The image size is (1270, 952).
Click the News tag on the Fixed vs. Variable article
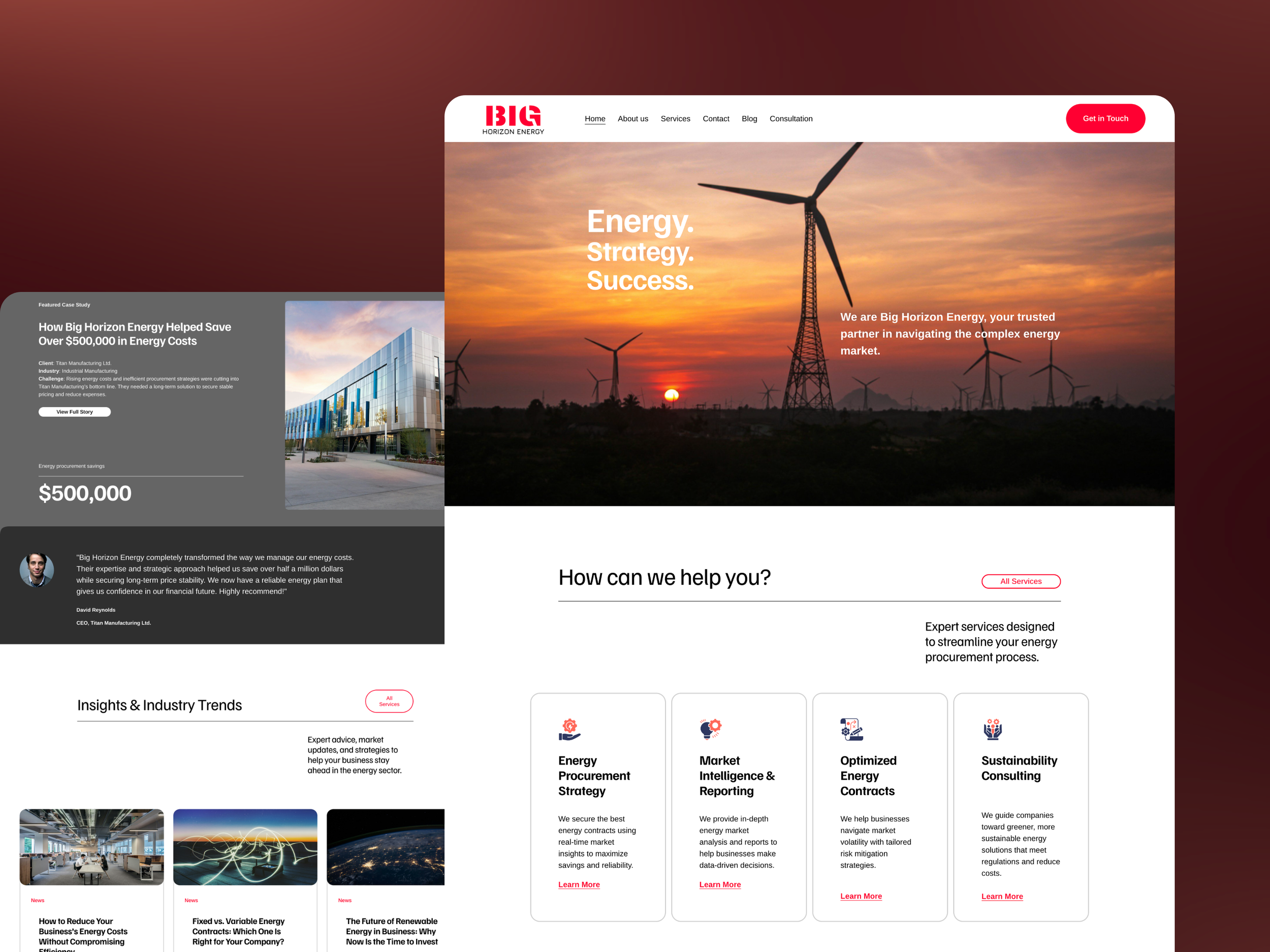click(x=191, y=900)
